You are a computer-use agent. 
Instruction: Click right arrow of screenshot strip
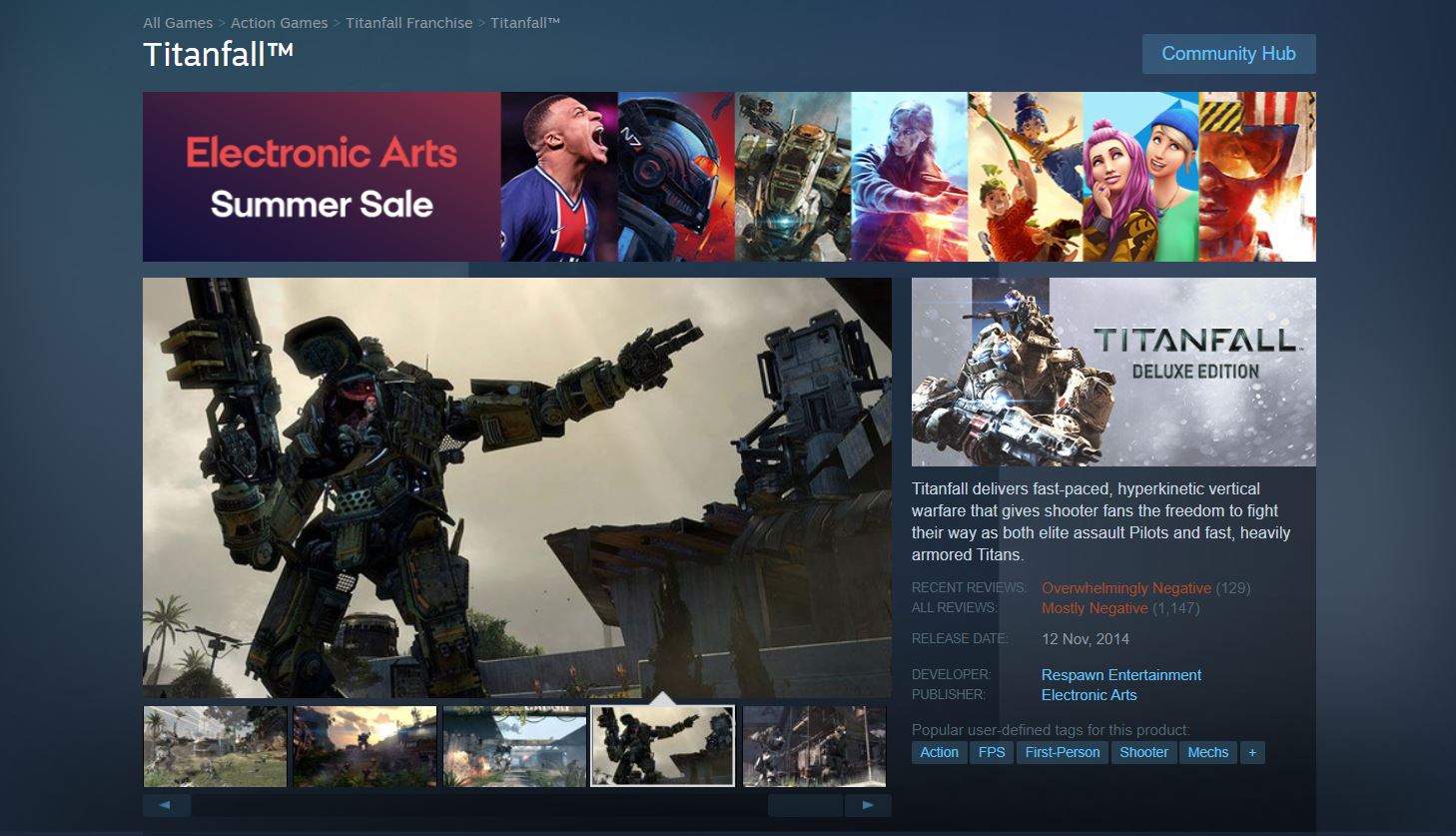(x=868, y=805)
